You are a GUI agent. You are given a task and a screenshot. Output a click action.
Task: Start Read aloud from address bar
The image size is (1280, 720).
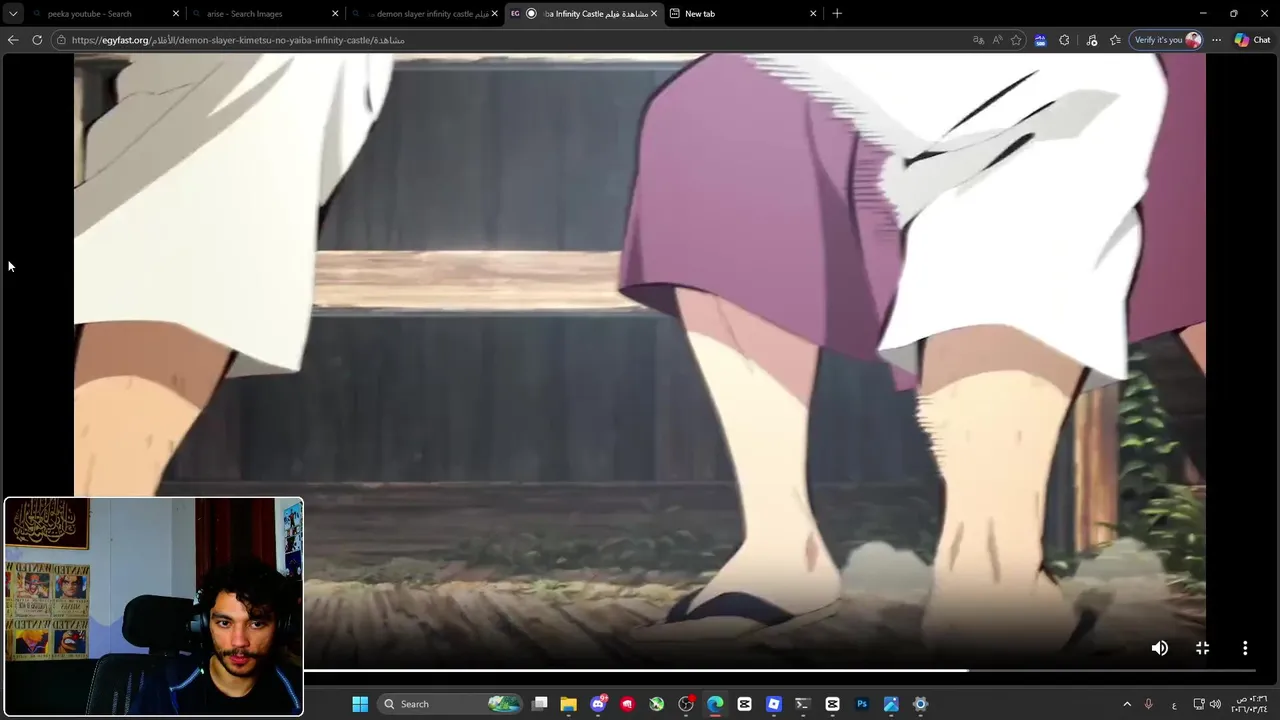(997, 40)
